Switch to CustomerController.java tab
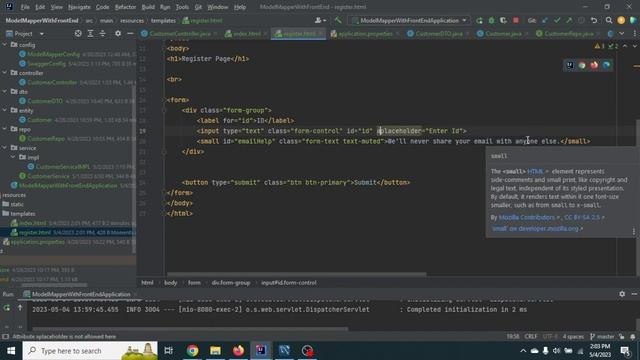 coord(180,33)
